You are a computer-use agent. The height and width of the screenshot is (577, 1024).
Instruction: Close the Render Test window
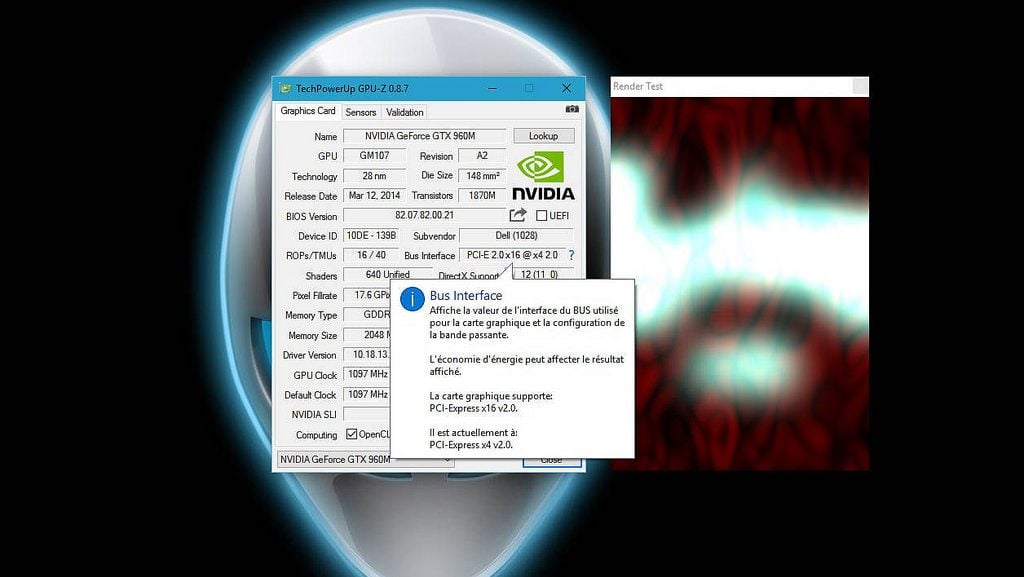(x=860, y=86)
